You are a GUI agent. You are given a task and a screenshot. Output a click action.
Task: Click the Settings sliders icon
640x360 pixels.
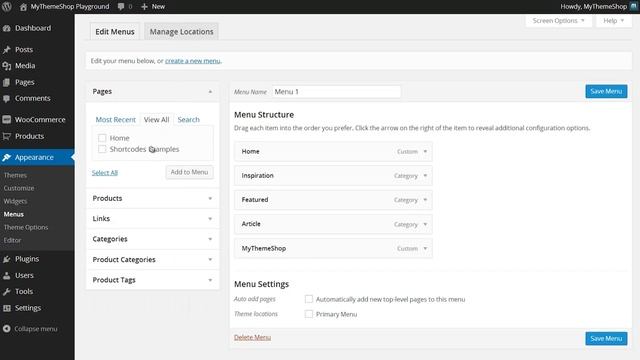tap(7, 308)
